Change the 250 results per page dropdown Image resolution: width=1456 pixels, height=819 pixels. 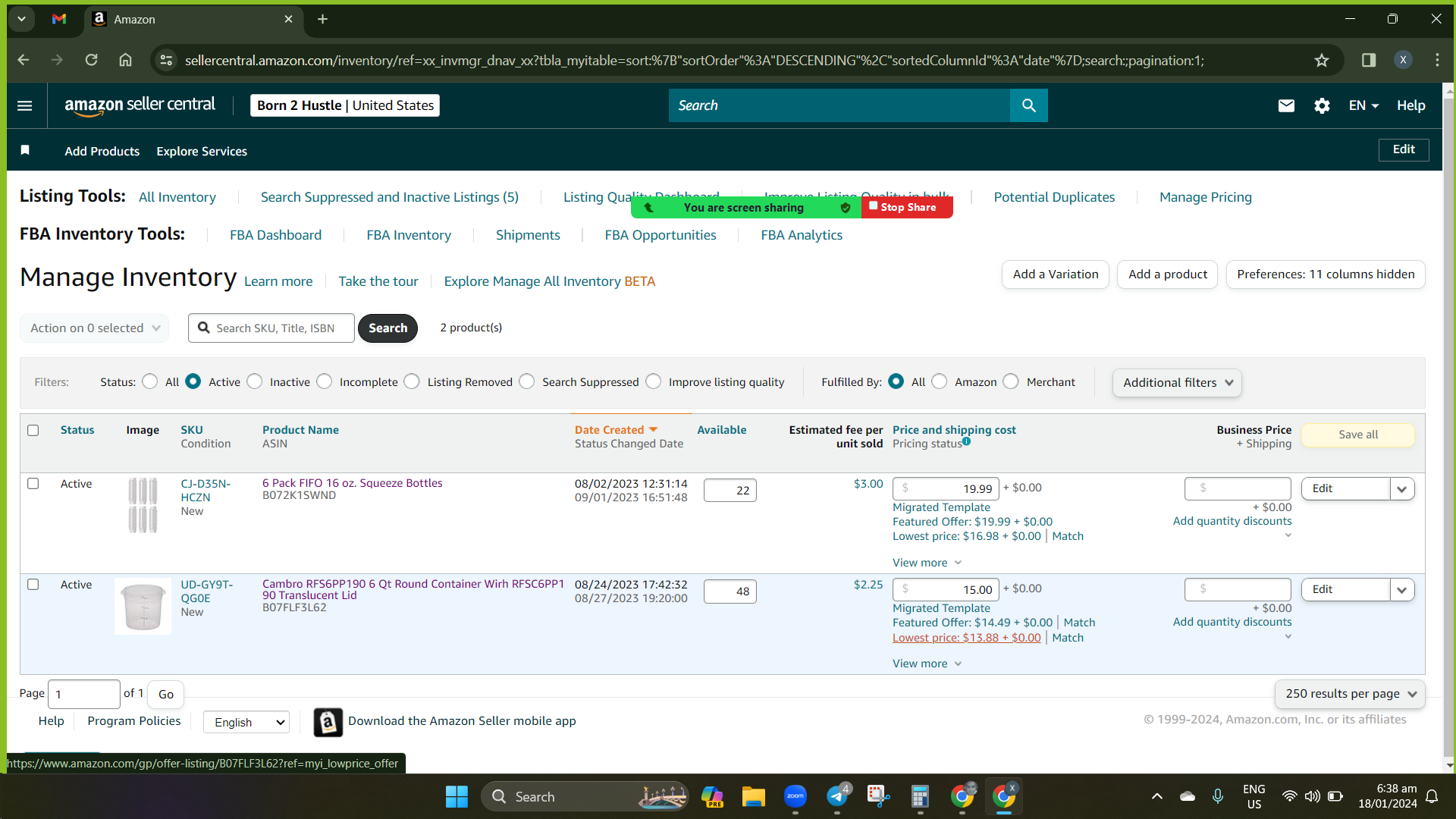(x=1350, y=694)
